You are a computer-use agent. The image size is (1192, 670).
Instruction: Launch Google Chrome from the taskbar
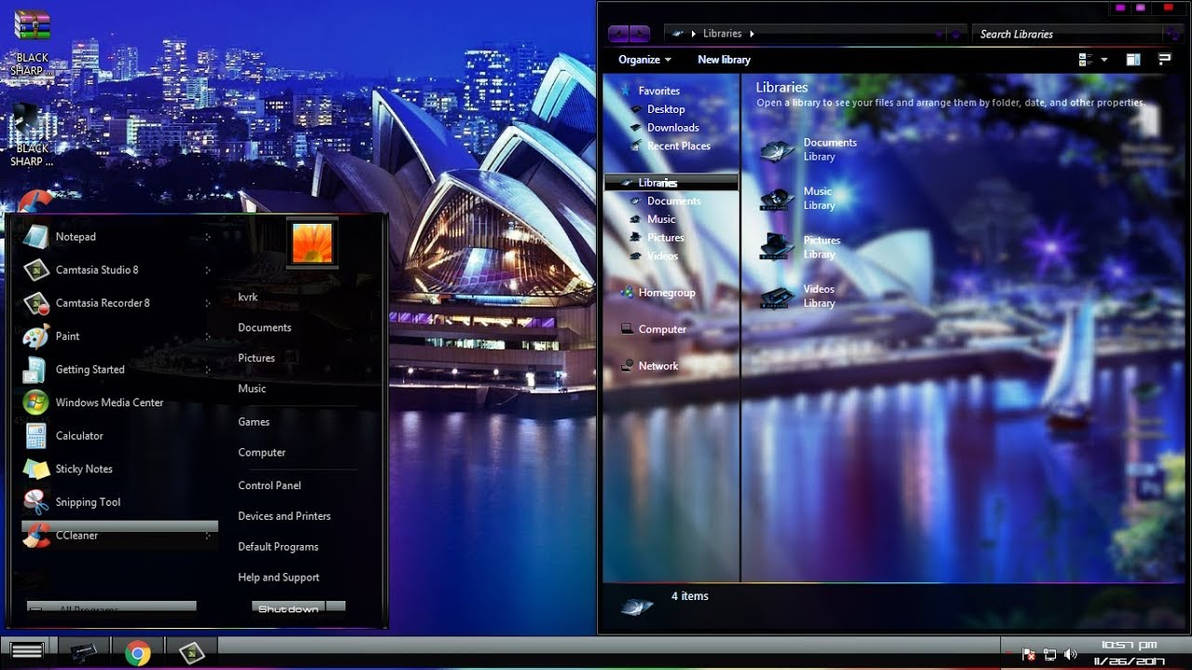coord(139,652)
